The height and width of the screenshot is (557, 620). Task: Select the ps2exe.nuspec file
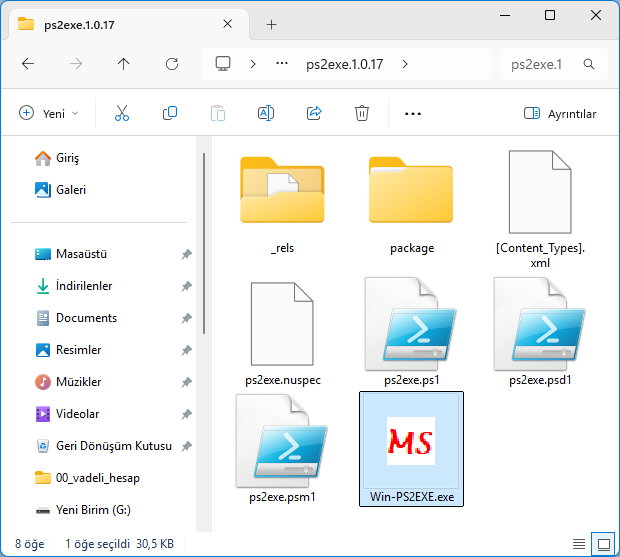[282, 334]
